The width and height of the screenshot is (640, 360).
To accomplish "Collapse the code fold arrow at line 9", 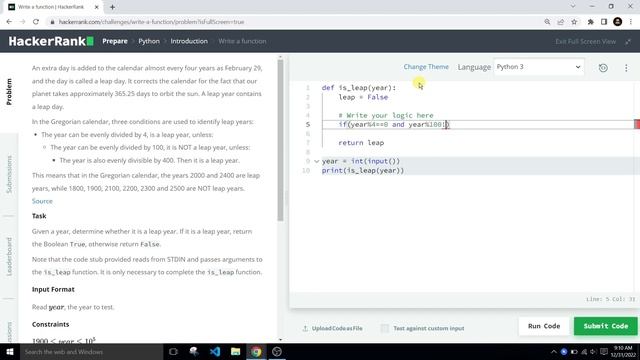I will pos(316,161).
